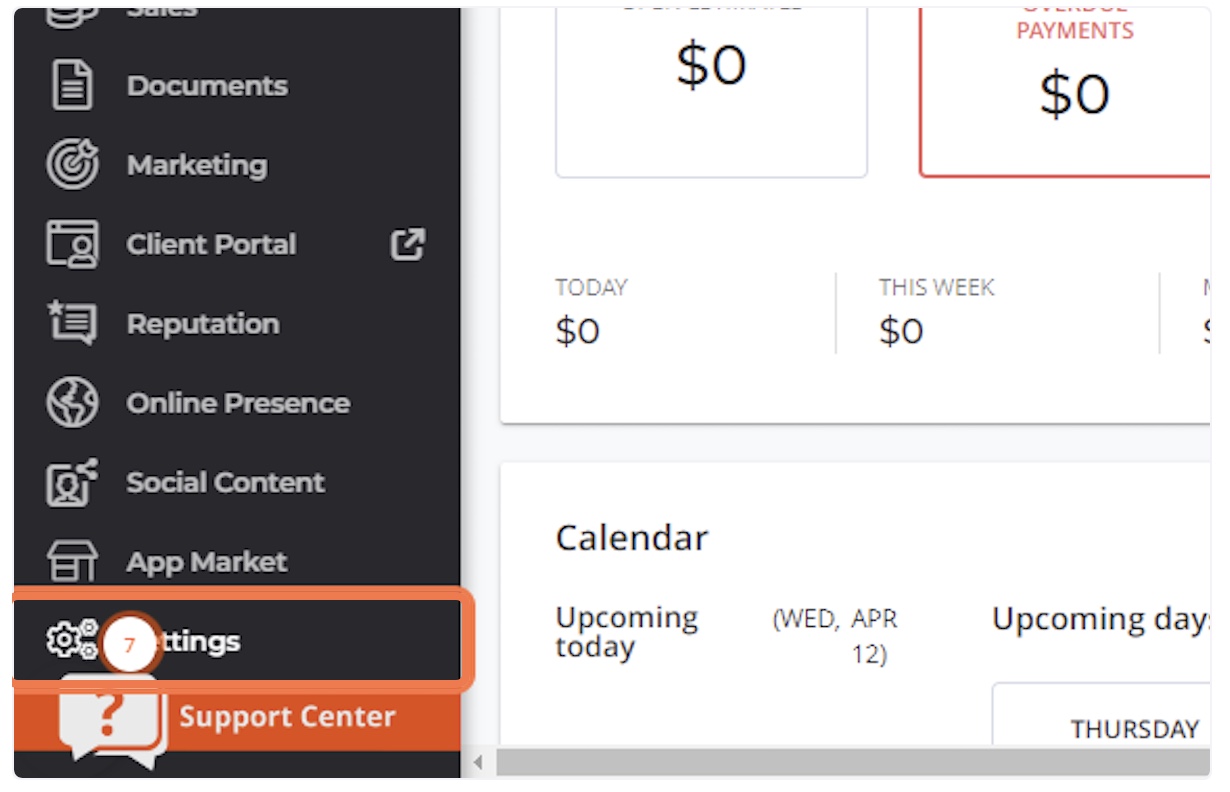The image size is (1230, 792).
Task: Open the Online Presence label
Action: click(238, 403)
